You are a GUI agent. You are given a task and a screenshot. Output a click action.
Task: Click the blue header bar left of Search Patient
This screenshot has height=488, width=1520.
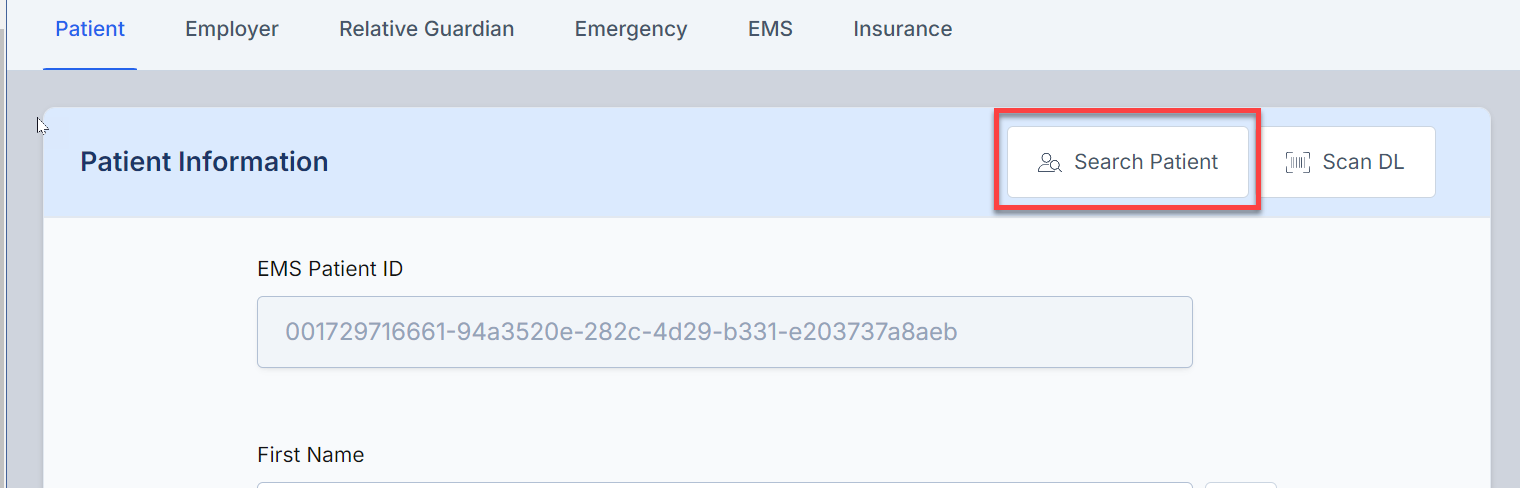point(650,162)
